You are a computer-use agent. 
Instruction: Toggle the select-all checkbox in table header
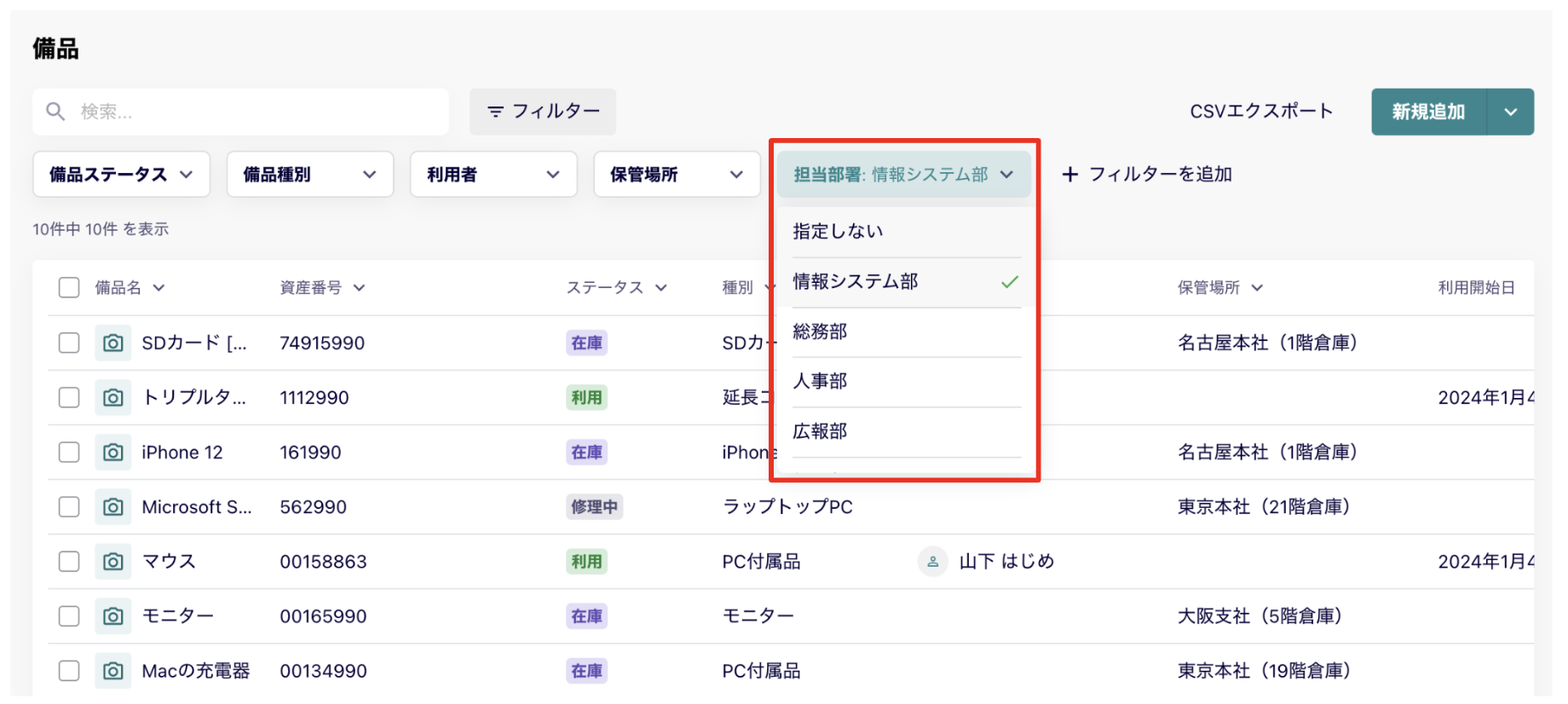click(69, 288)
